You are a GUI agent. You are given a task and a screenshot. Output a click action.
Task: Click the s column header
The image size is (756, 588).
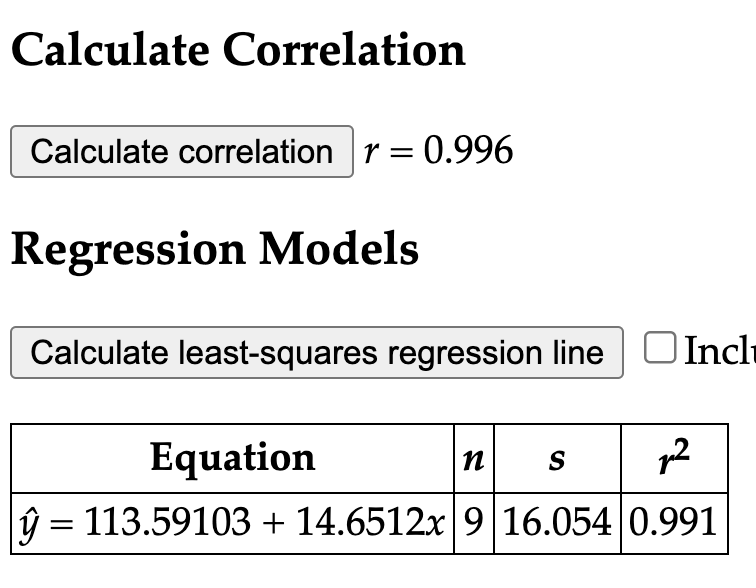tap(558, 458)
